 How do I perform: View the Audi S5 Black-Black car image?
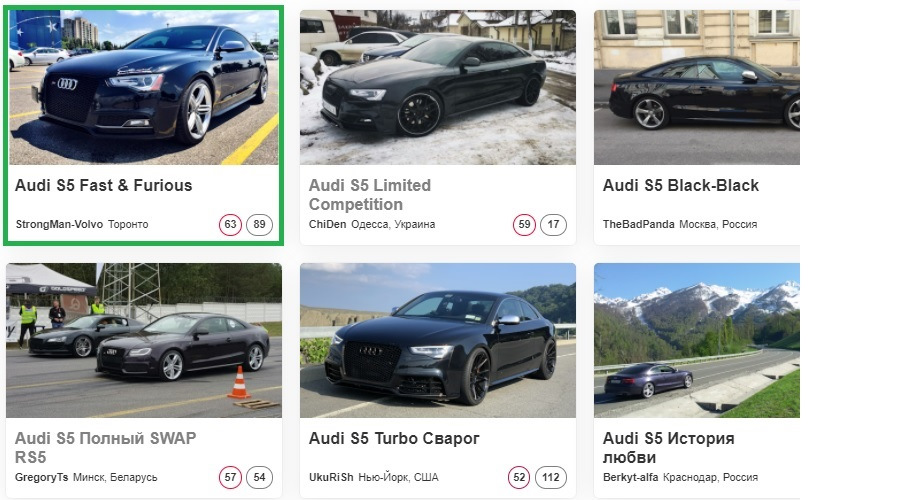[x=697, y=88]
